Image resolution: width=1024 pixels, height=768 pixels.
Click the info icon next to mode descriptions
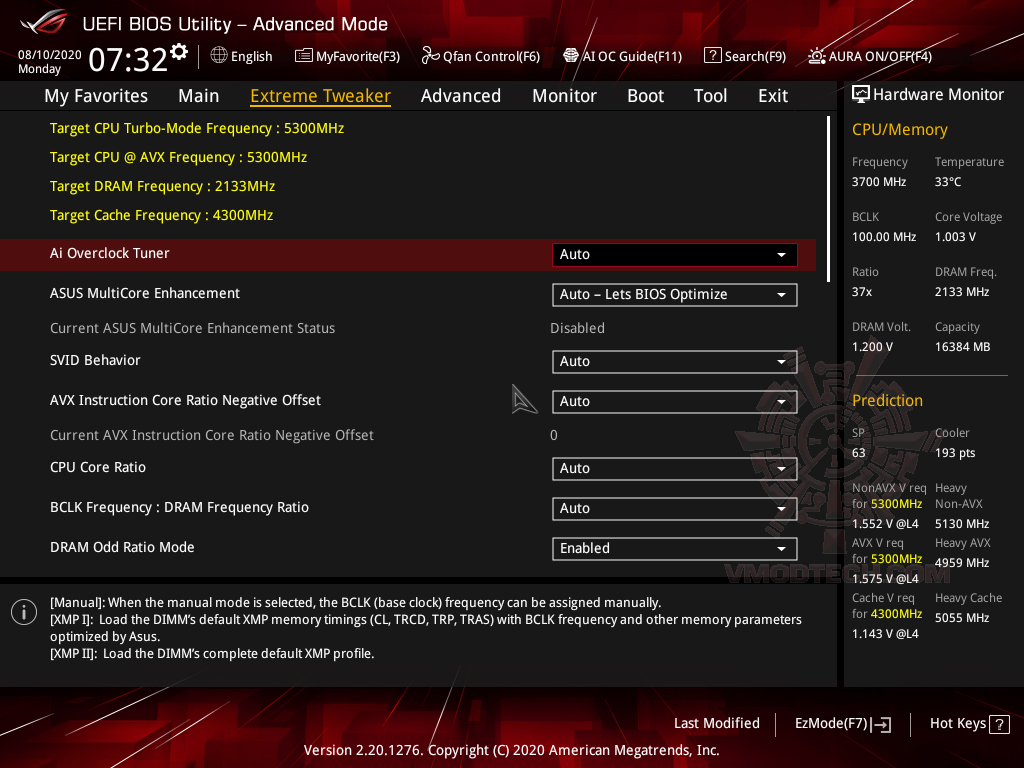23,611
